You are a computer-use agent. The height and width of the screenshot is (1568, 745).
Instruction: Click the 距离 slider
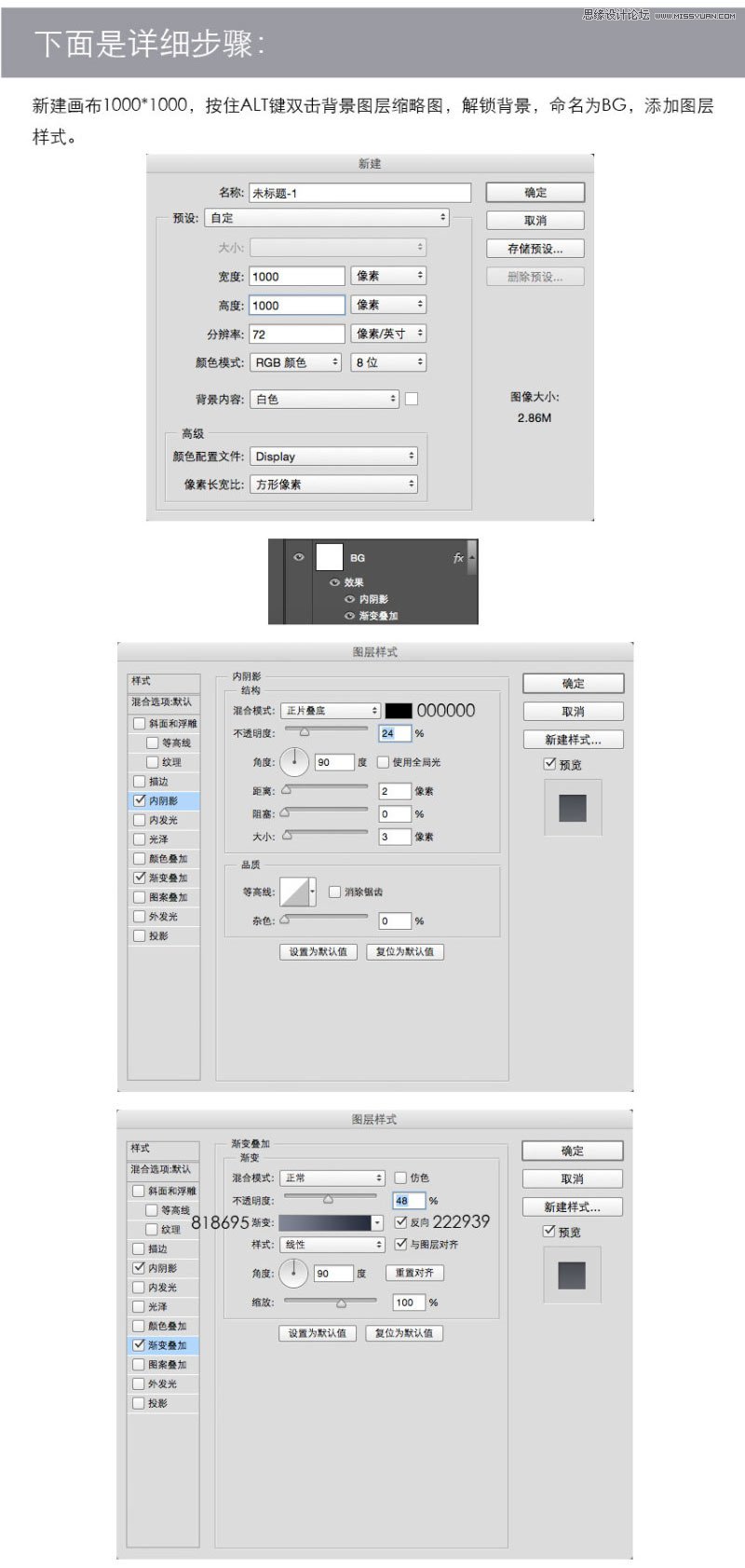326,788
